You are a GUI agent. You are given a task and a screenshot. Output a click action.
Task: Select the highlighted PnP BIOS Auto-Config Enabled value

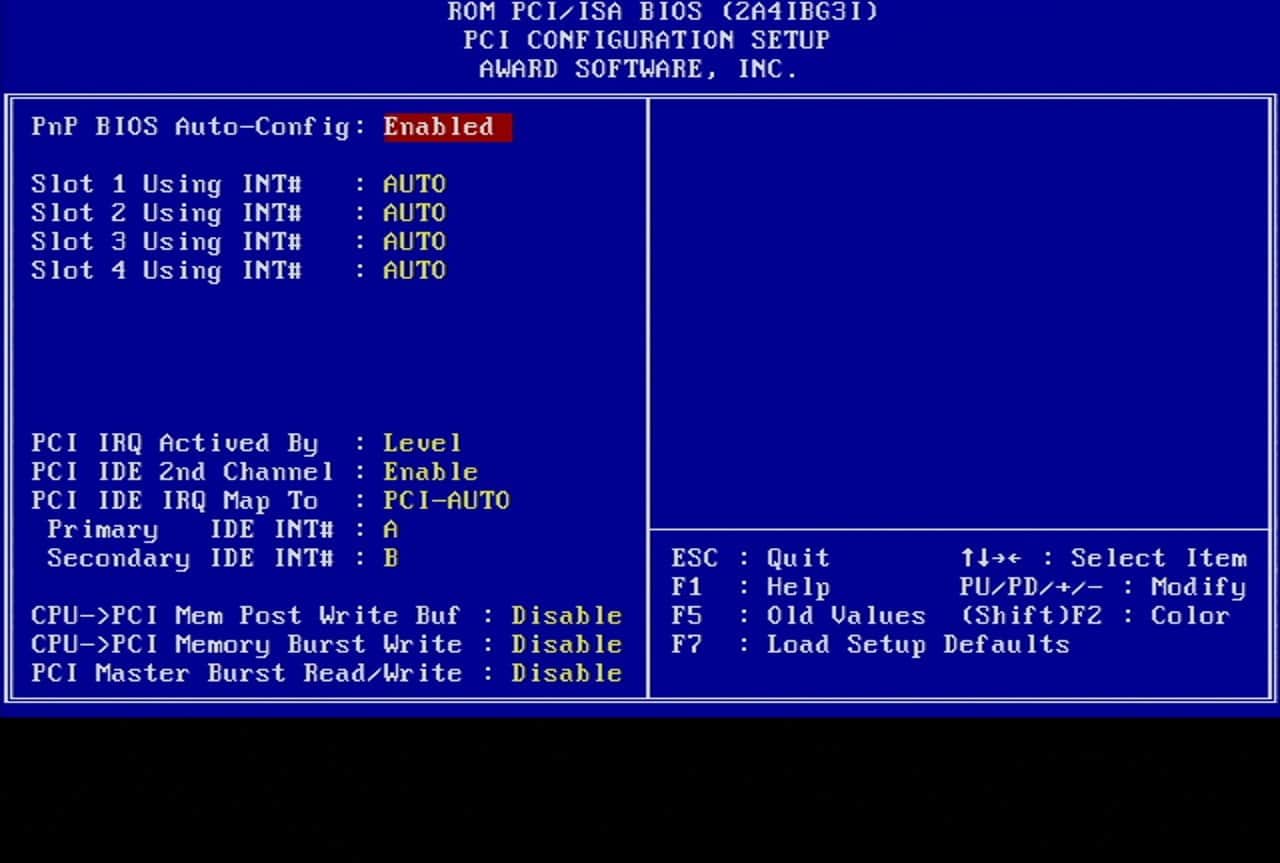(x=447, y=127)
